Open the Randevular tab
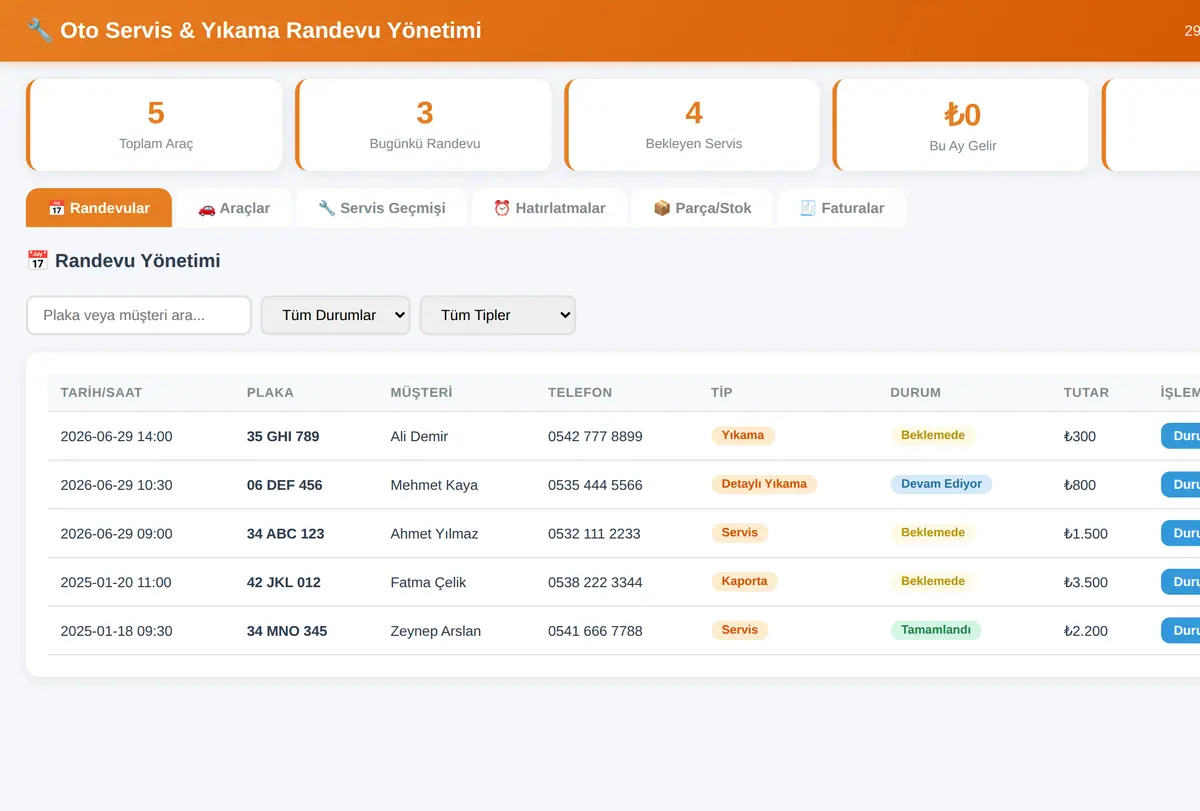Viewport: 1200px width, 811px height. (x=99, y=208)
